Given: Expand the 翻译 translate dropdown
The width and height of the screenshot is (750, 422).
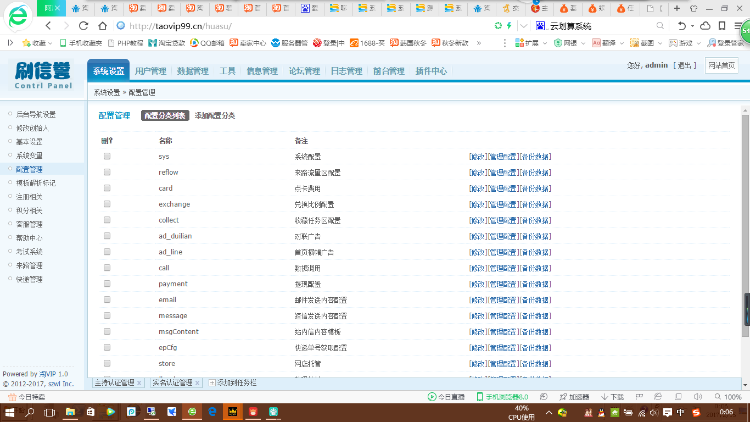Looking at the screenshot, I should point(622,43).
